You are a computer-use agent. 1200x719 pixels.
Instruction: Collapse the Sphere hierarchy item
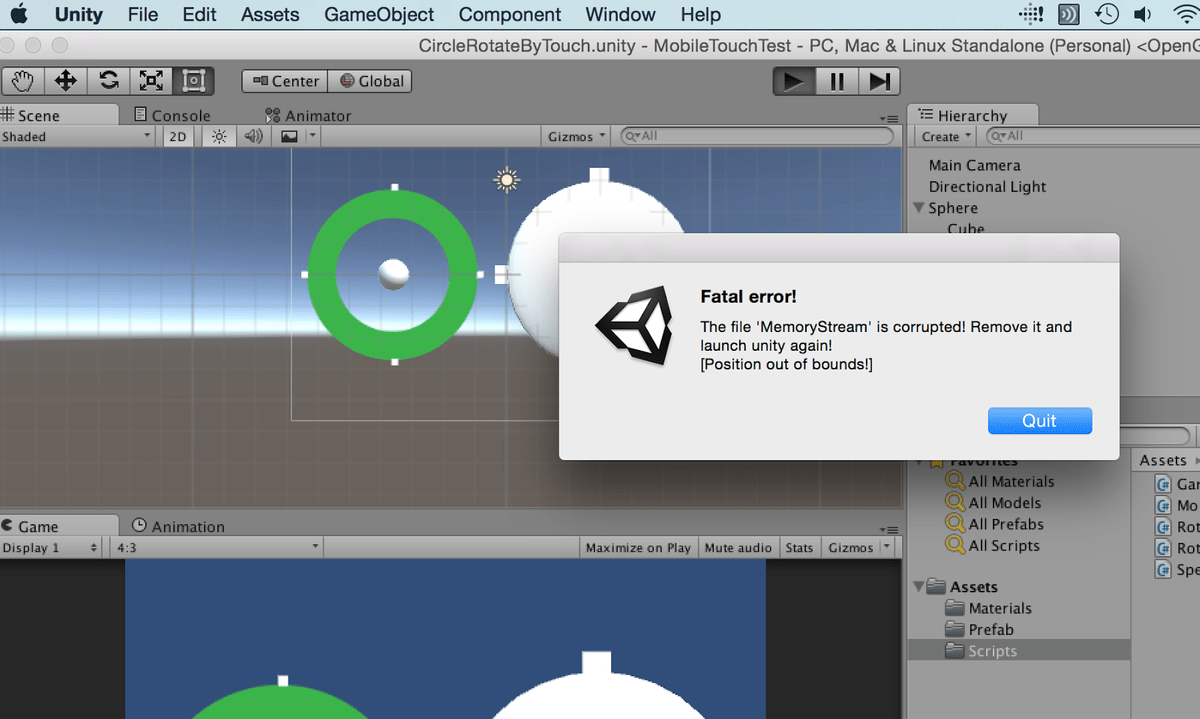tap(919, 208)
